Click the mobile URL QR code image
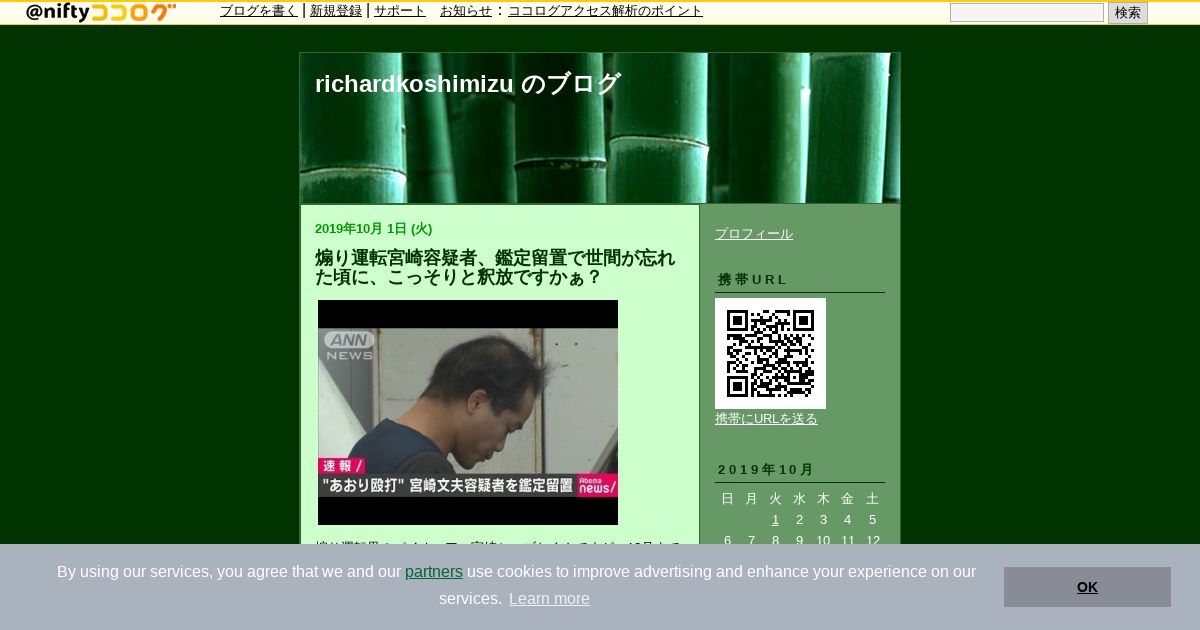 coord(770,353)
